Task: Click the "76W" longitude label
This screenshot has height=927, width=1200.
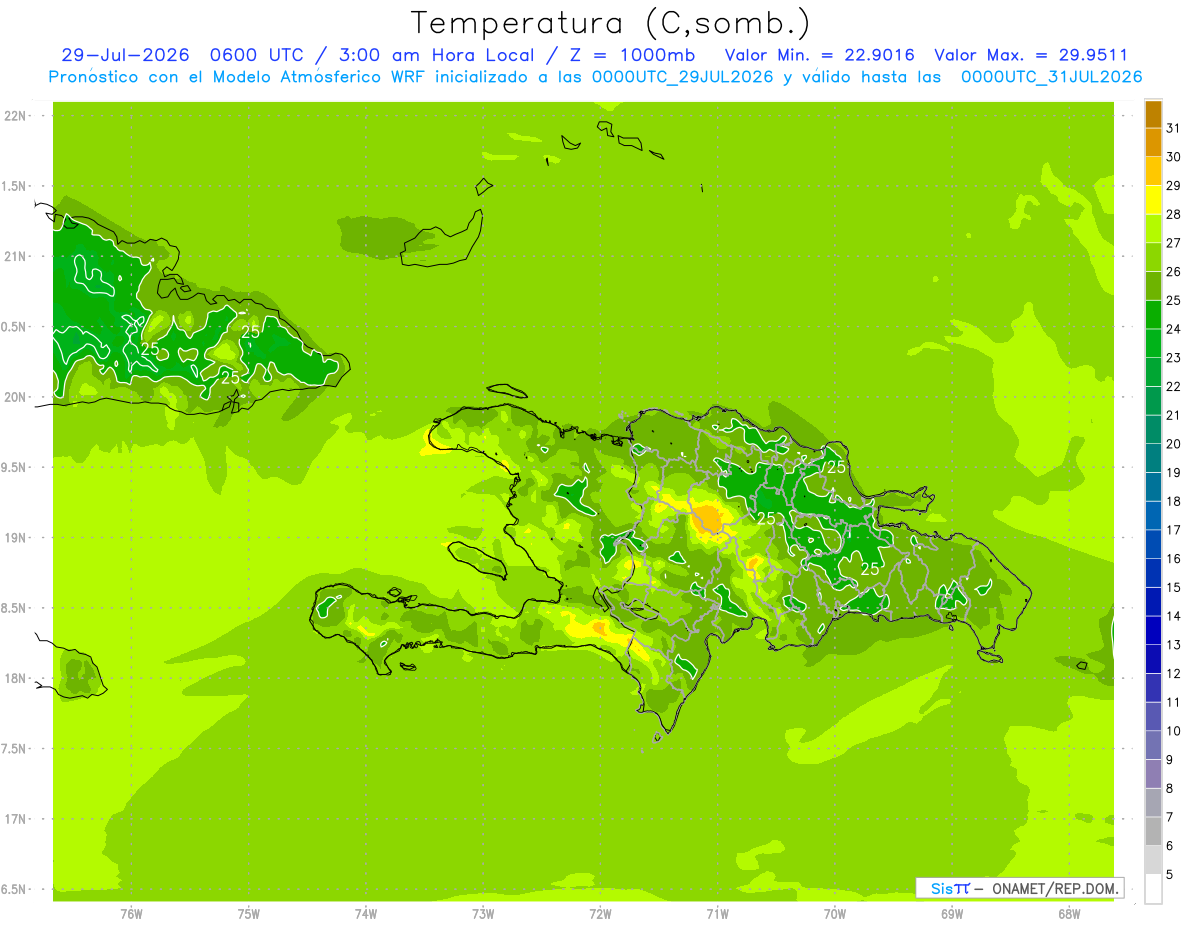Action: click(131, 914)
